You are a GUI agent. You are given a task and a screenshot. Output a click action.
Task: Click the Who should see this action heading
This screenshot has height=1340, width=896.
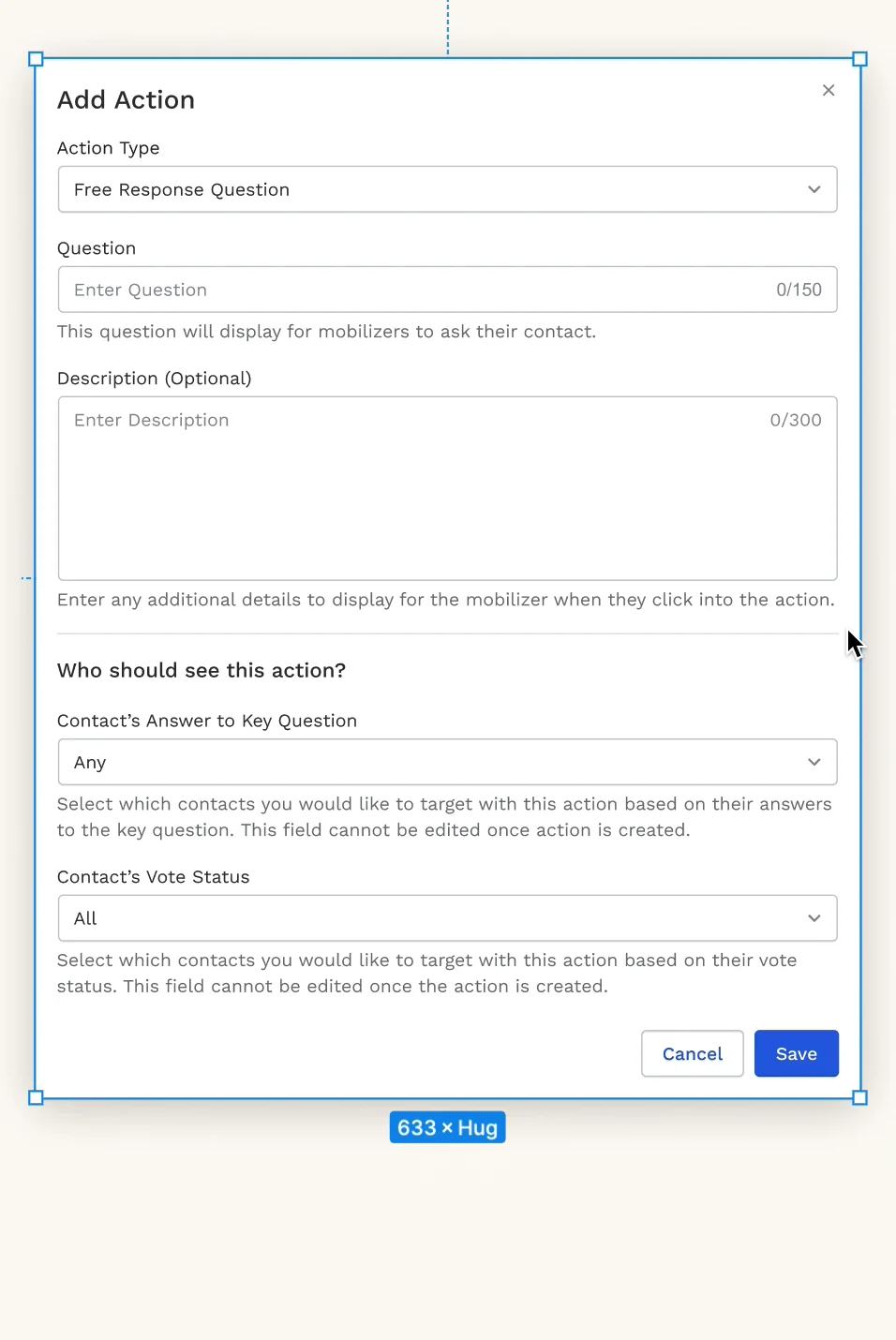(x=202, y=671)
